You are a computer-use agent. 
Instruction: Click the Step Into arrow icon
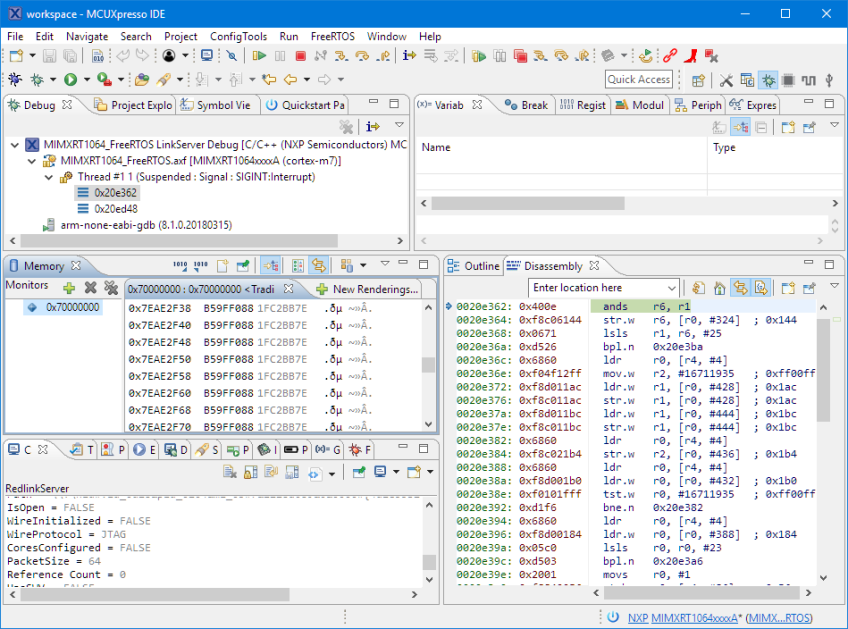(x=341, y=56)
